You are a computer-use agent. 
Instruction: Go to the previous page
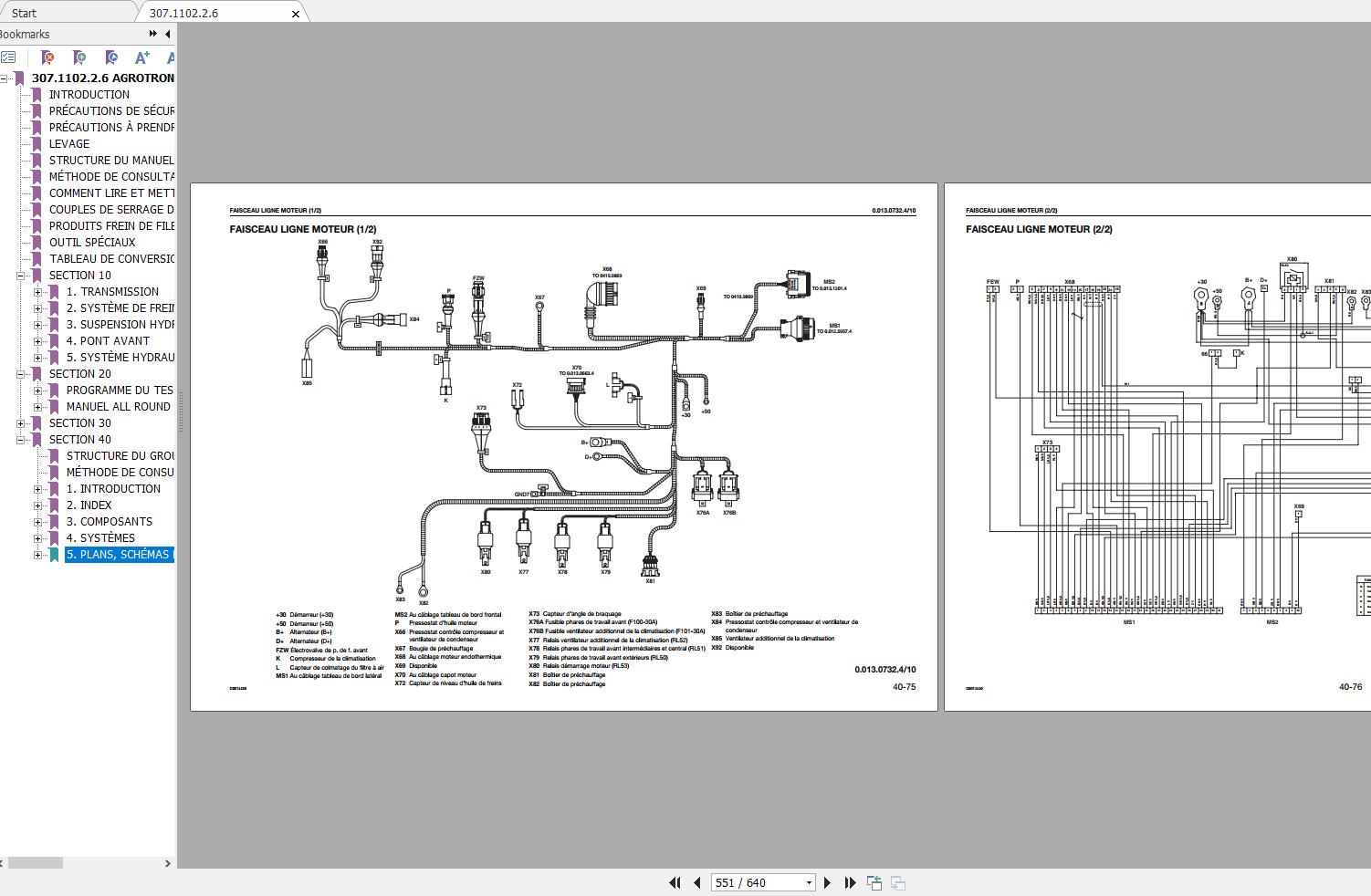697,882
